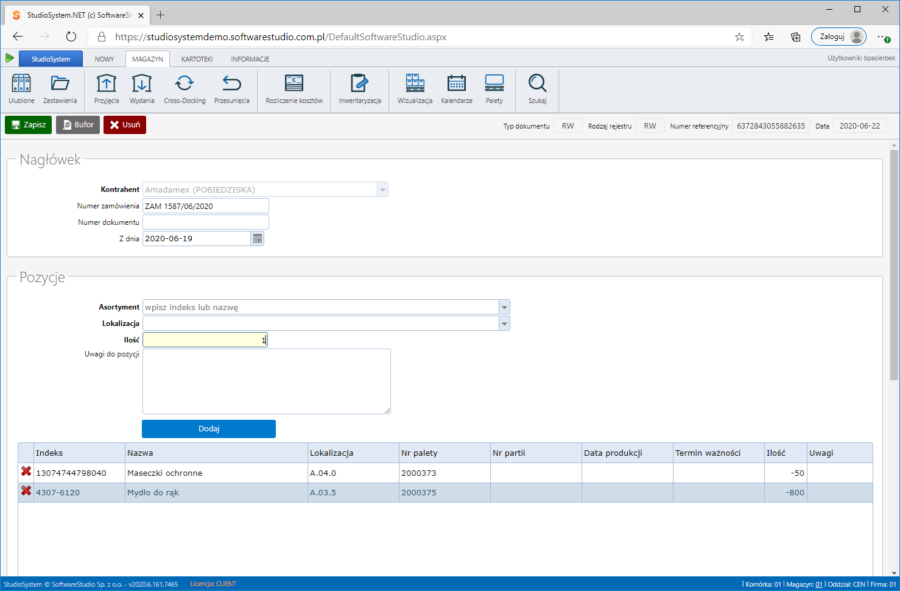The width and height of the screenshot is (900, 591).
Task: Switch to the KARTOTEKI tab
Action: (x=197, y=59)
